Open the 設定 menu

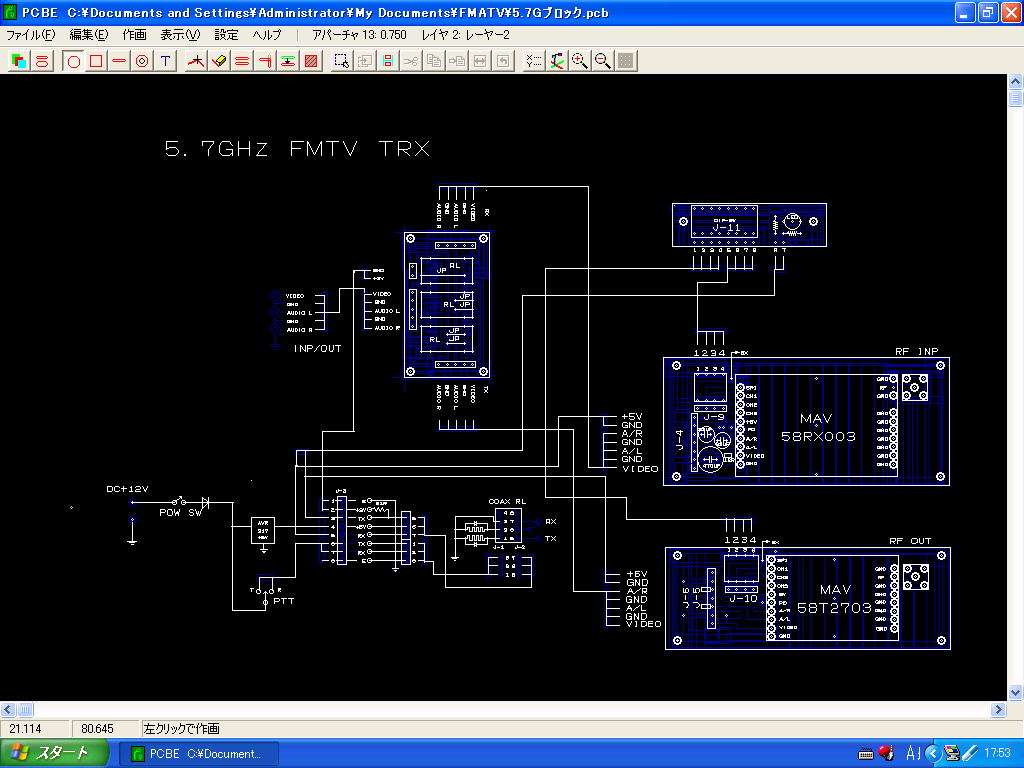(227, 35)
